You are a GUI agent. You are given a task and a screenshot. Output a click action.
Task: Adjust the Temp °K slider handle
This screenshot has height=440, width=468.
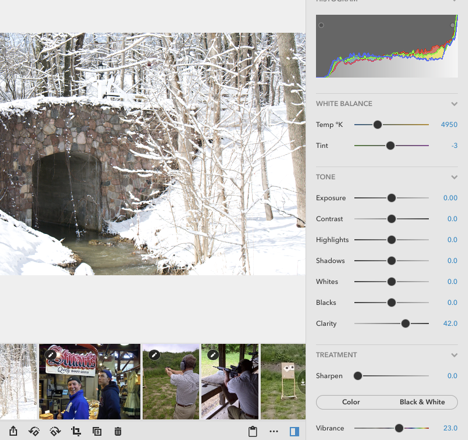377,125
